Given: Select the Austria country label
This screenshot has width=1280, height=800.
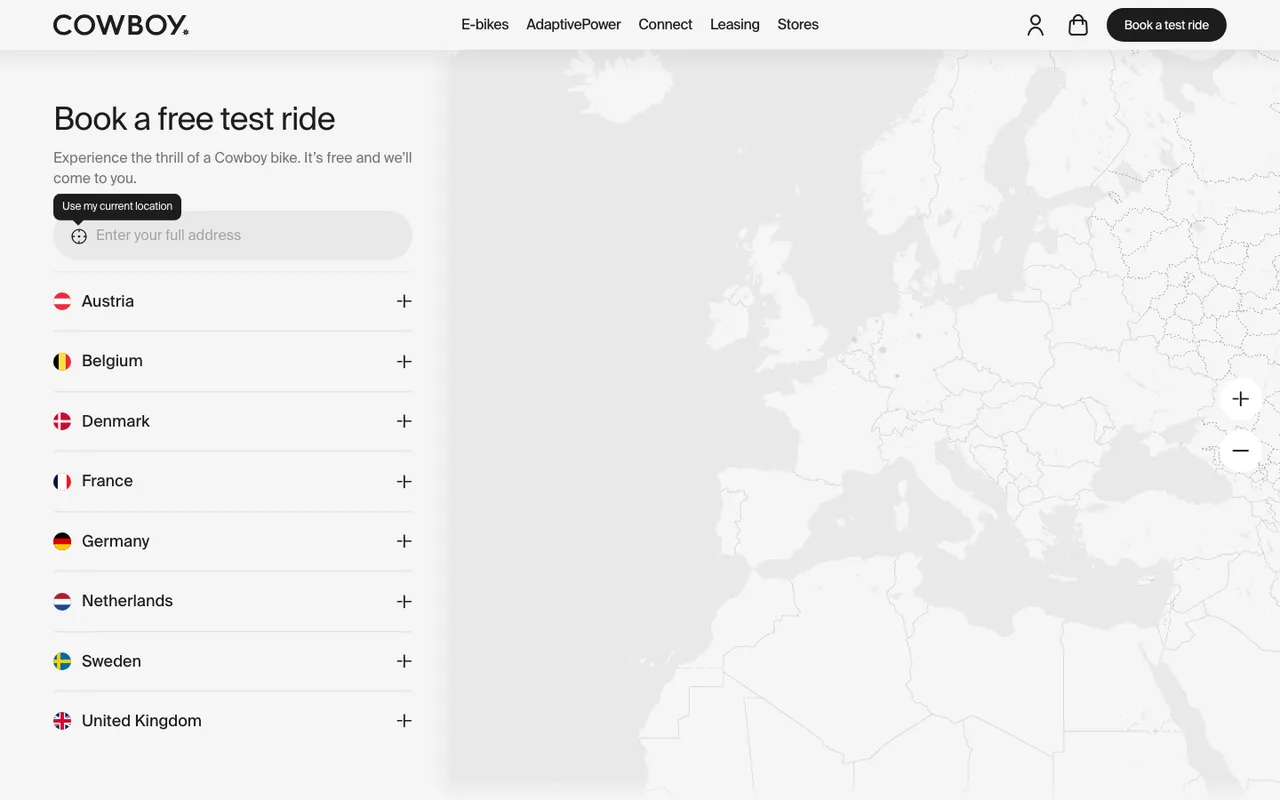Looking at the screenshot, I should [108, 301].
